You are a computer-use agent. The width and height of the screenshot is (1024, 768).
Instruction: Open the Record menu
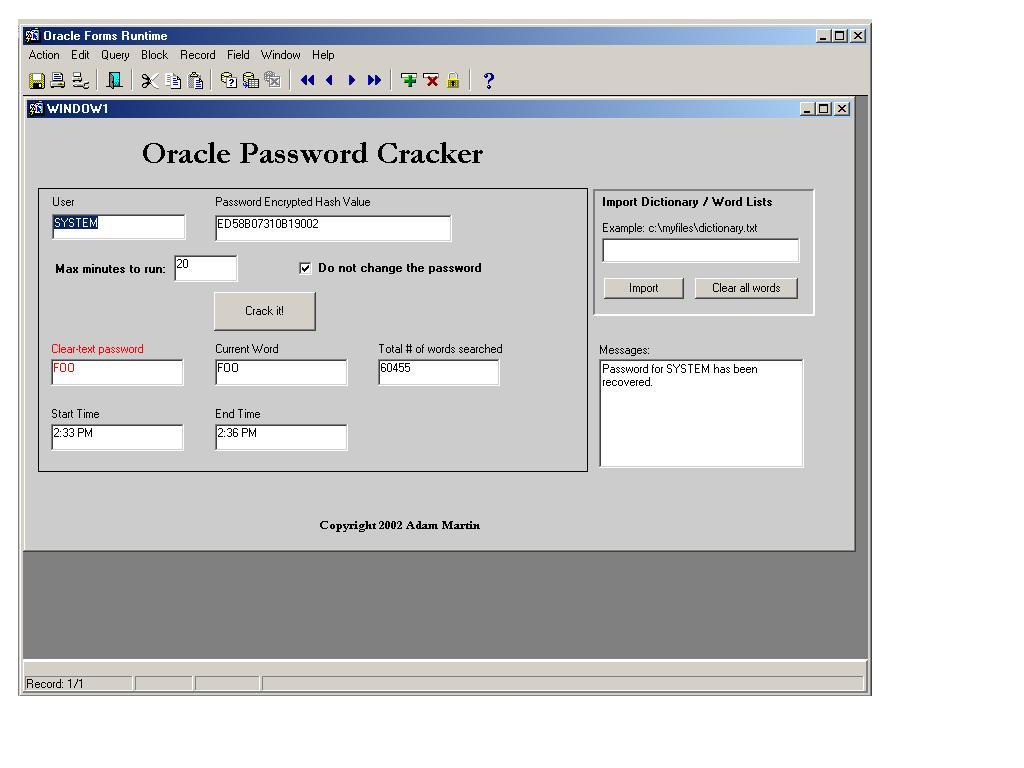tap(198, 55)
